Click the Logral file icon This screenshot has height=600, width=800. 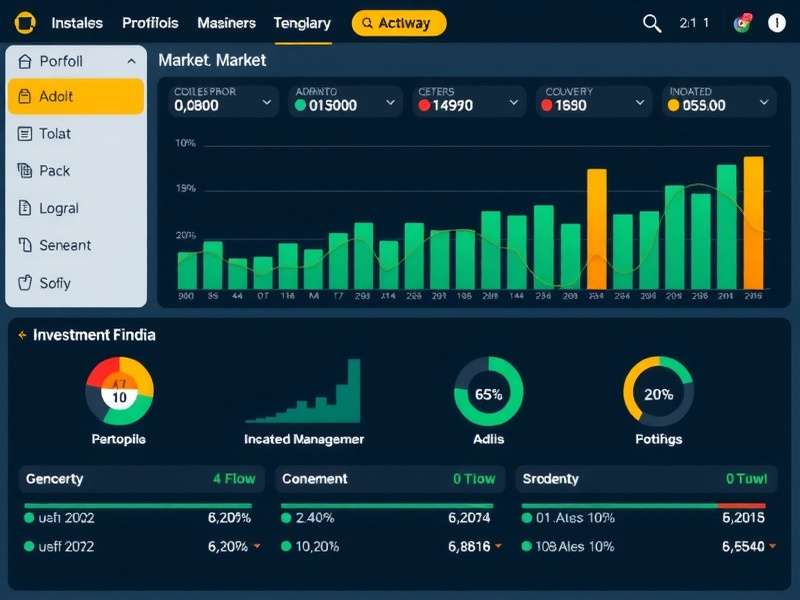click(x=25, y=208)
